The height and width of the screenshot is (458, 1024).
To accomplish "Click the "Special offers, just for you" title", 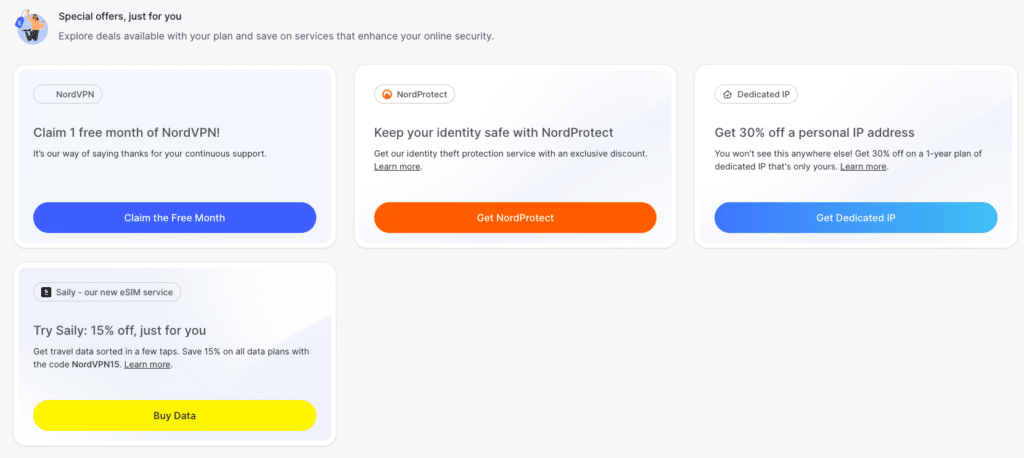I will [x=120, y=16].
